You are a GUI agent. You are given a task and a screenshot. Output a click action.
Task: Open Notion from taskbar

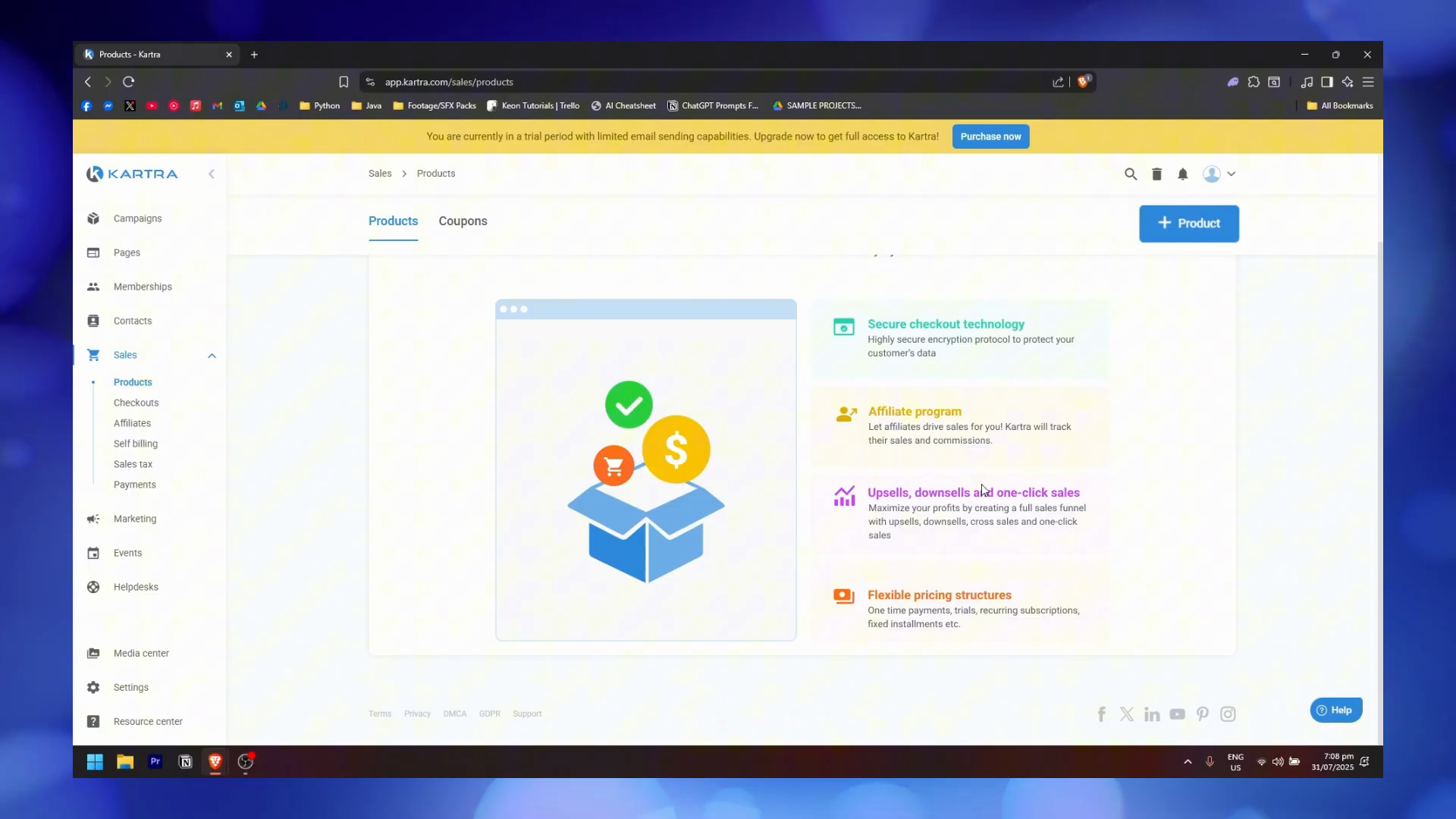coord(185,762)
